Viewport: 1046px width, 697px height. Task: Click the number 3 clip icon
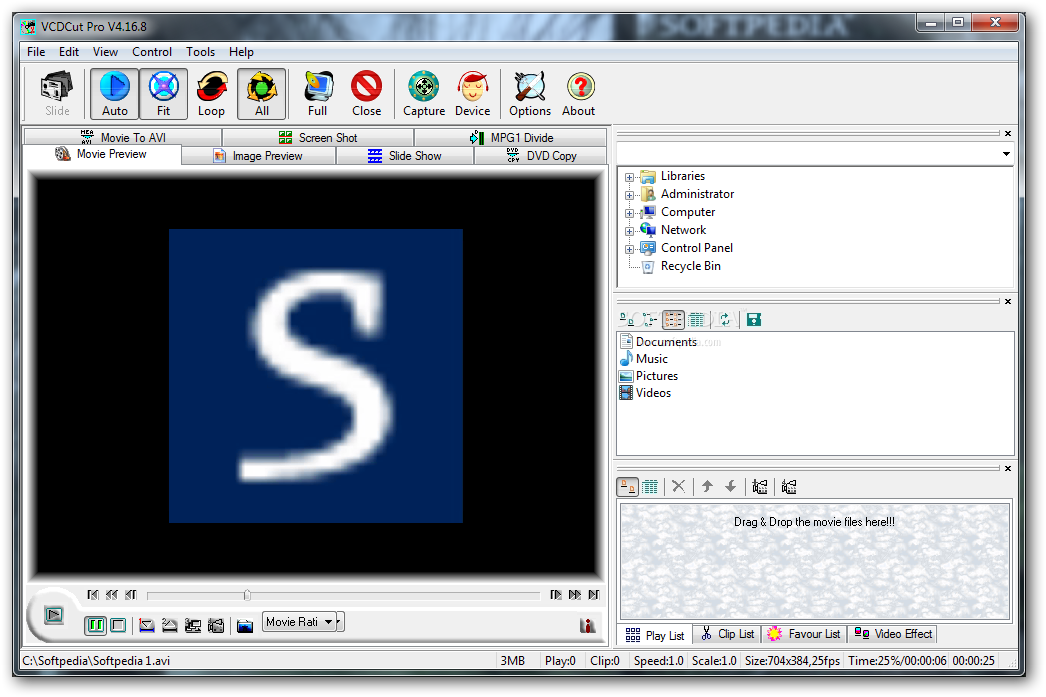193,626
